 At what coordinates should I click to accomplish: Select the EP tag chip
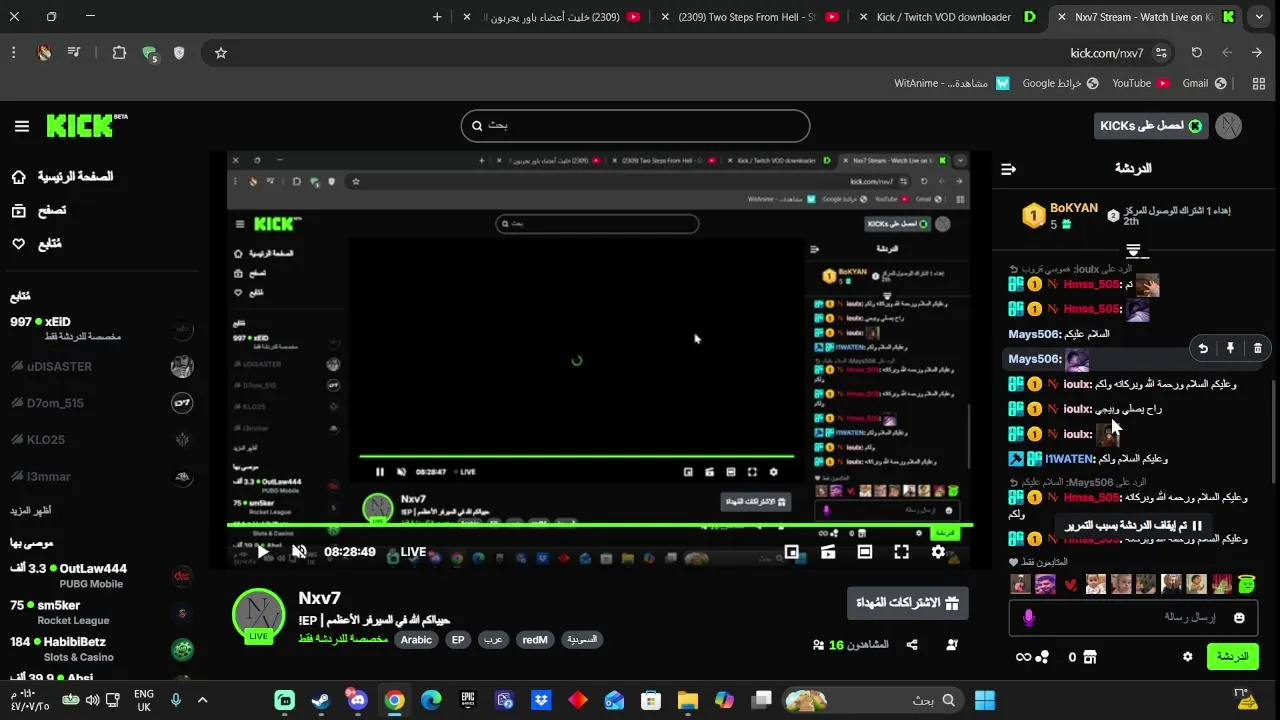tap(458, 640)
